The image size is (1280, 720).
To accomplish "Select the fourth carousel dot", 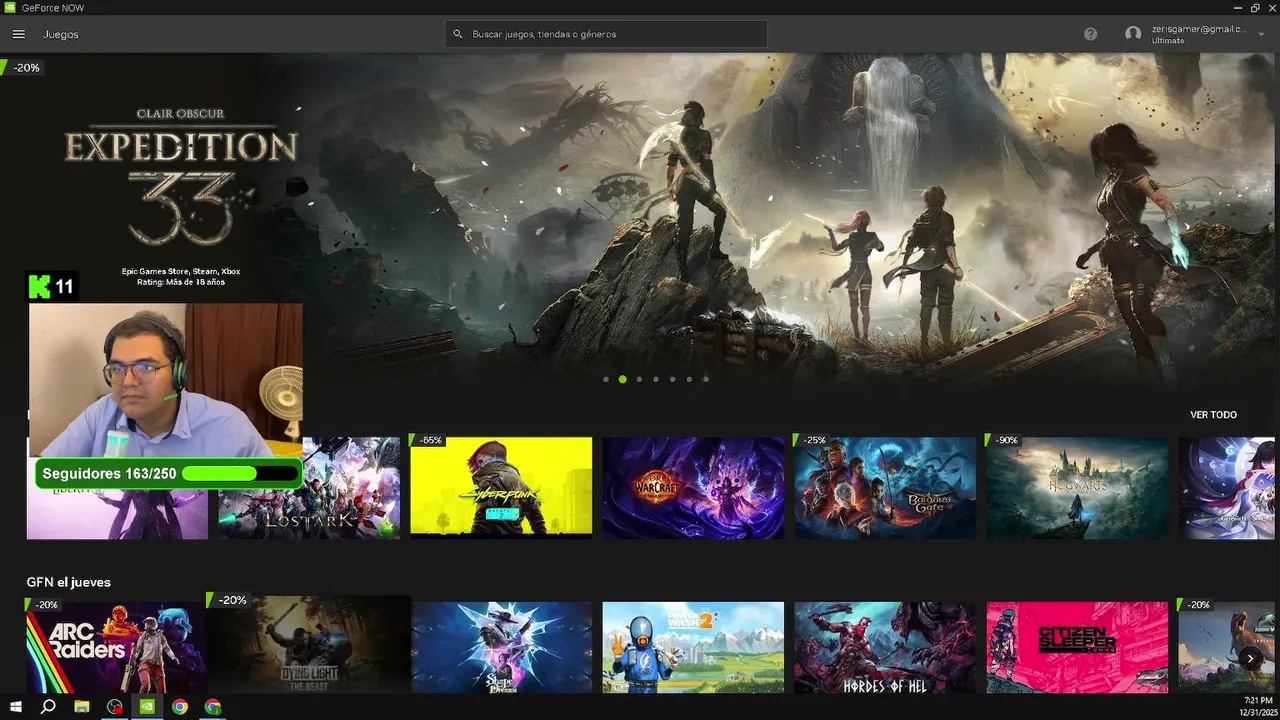I will coord(656,380).
